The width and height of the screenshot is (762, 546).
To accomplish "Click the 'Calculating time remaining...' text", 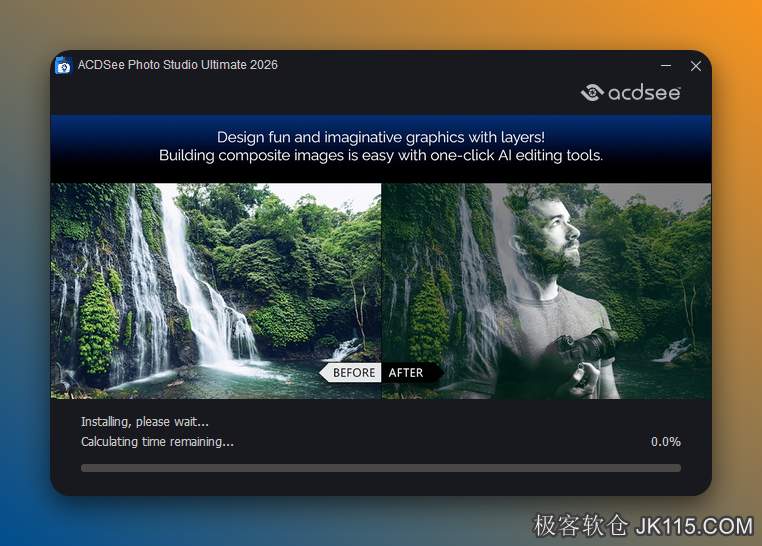I will [x=157, y=442].
